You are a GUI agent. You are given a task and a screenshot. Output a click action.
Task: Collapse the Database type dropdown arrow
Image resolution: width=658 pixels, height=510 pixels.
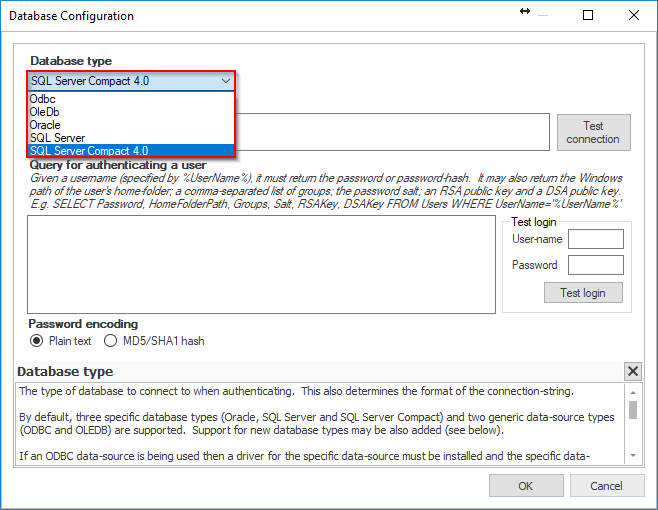coord(224,81)
